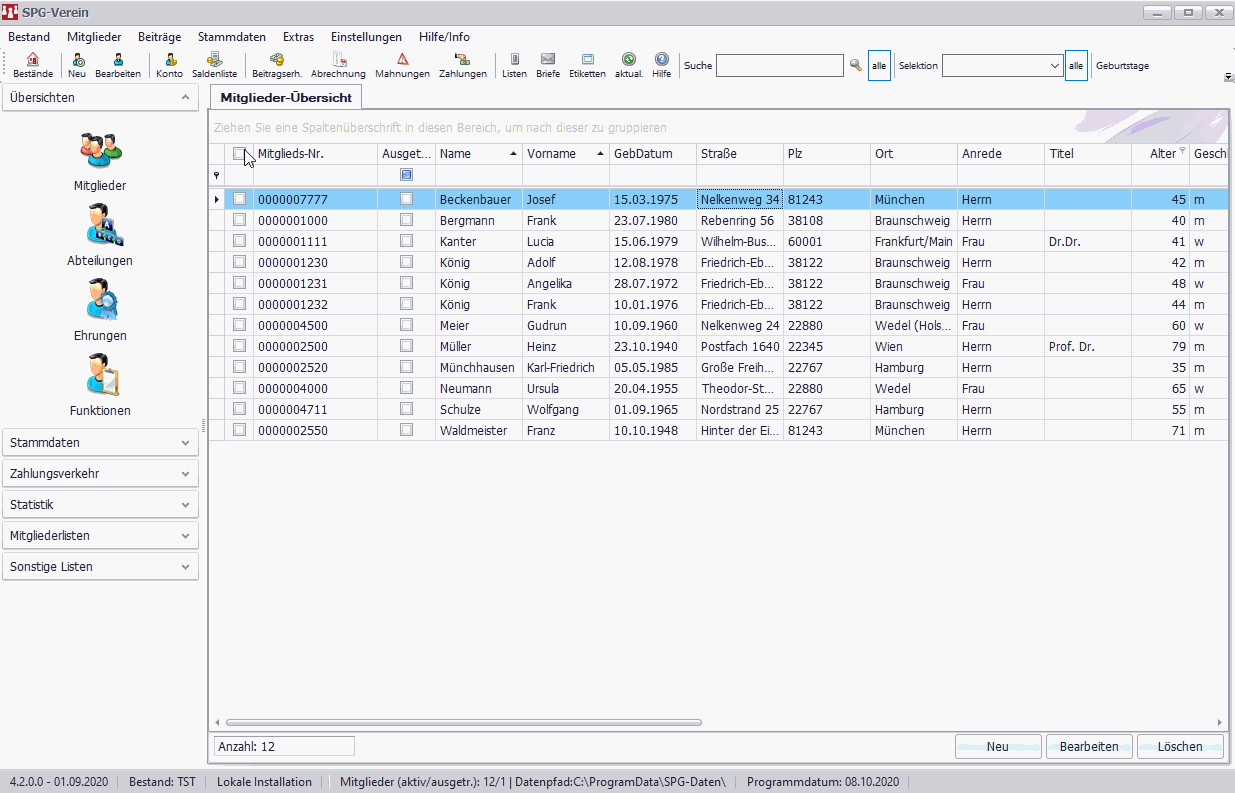Click the Etiketten toolbar icon
The image size is (1235, 793).
(587, 65)
